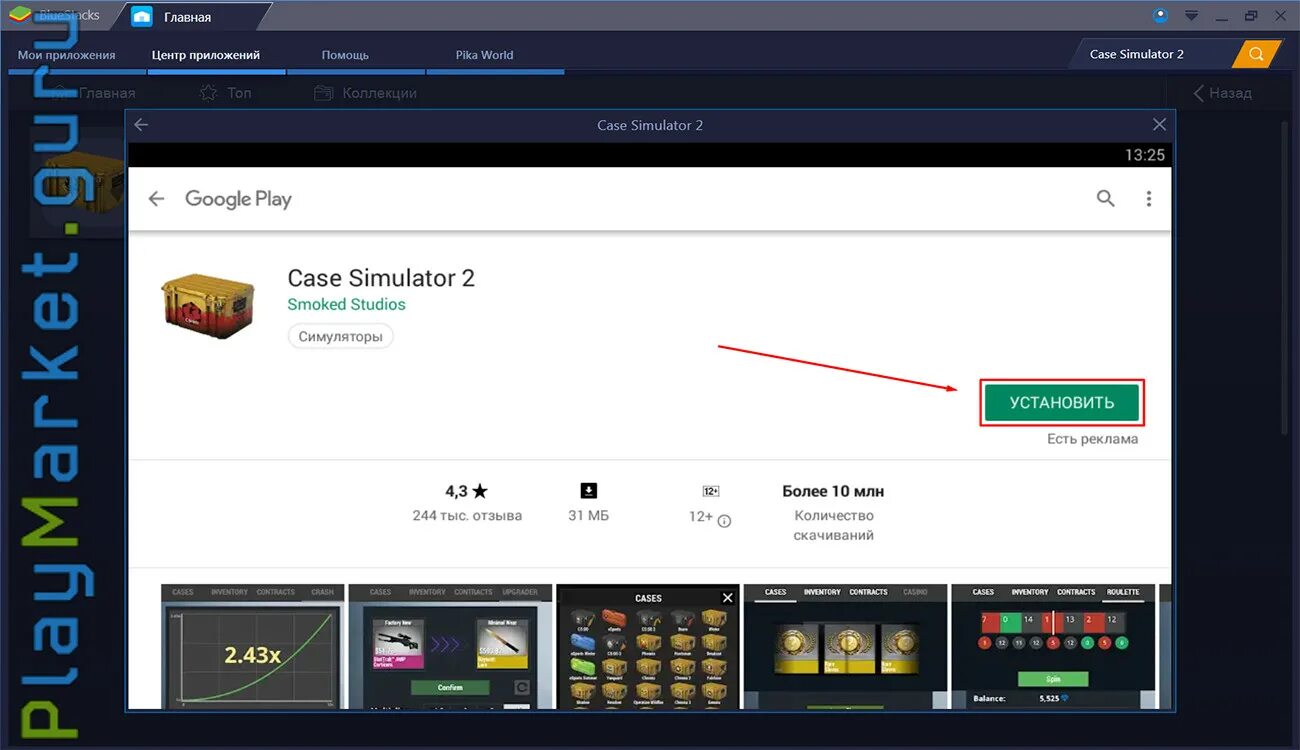This screenshot has width=1300, height=750.
Task: Click the 13:25 Android clock
Action: point(1145,155)
